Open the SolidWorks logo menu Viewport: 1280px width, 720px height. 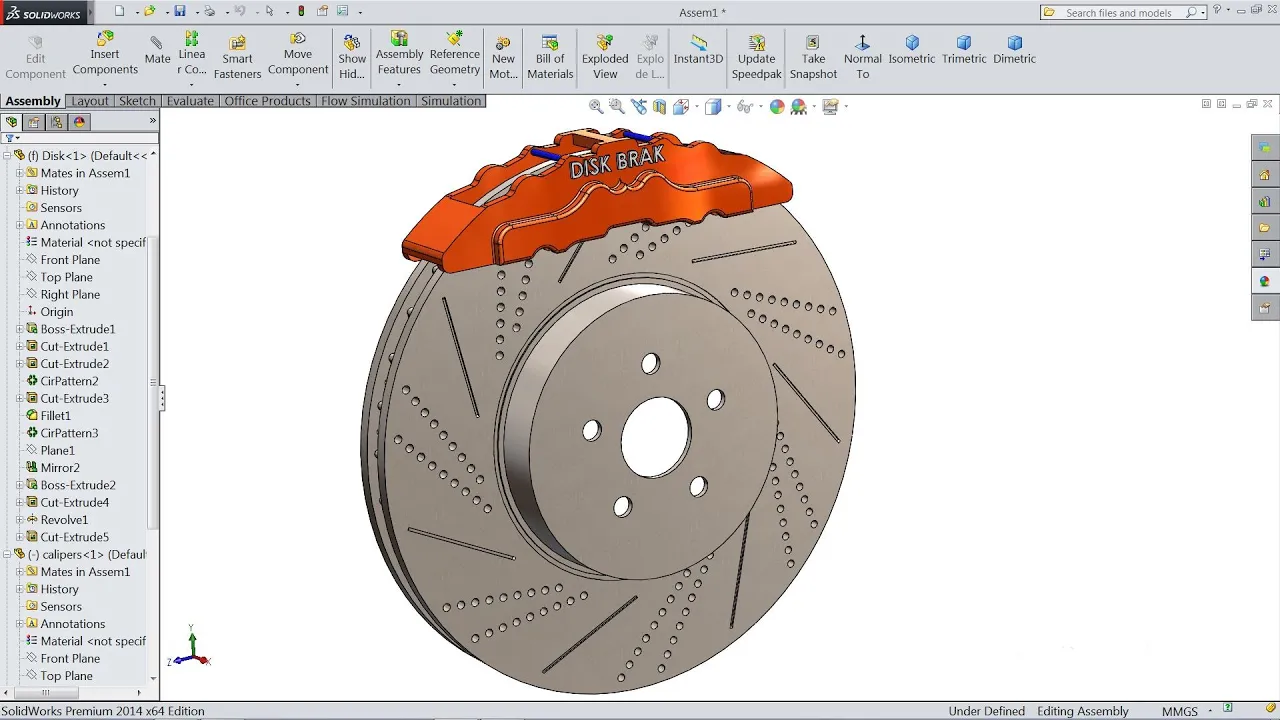[x=46, y=12]
